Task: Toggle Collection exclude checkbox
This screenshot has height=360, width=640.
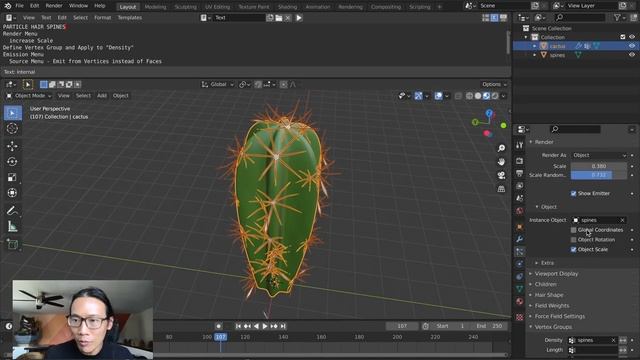Action: pos(622,37)
